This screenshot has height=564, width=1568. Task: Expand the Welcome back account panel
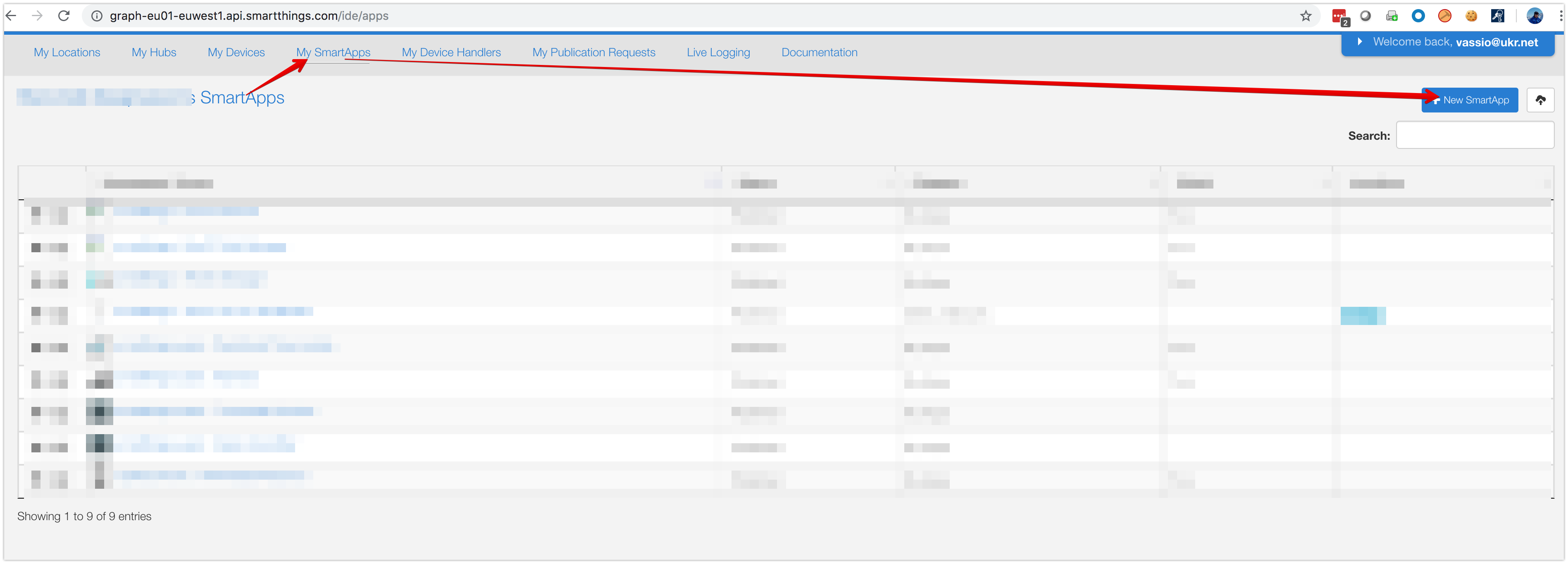click(1447, 42)
